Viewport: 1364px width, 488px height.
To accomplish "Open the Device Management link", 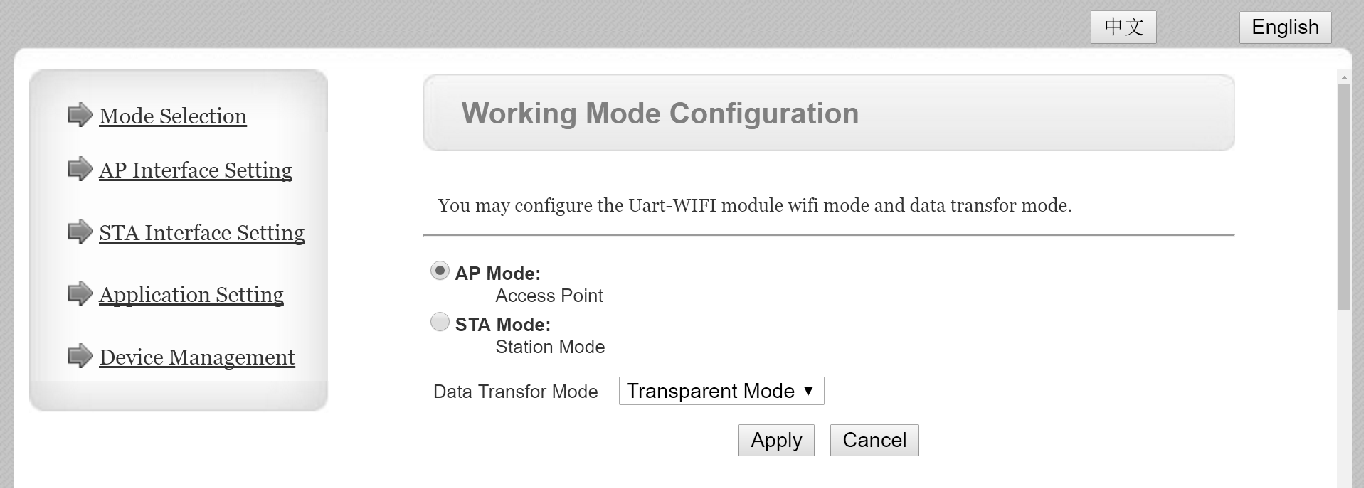I will coord(197,357).
